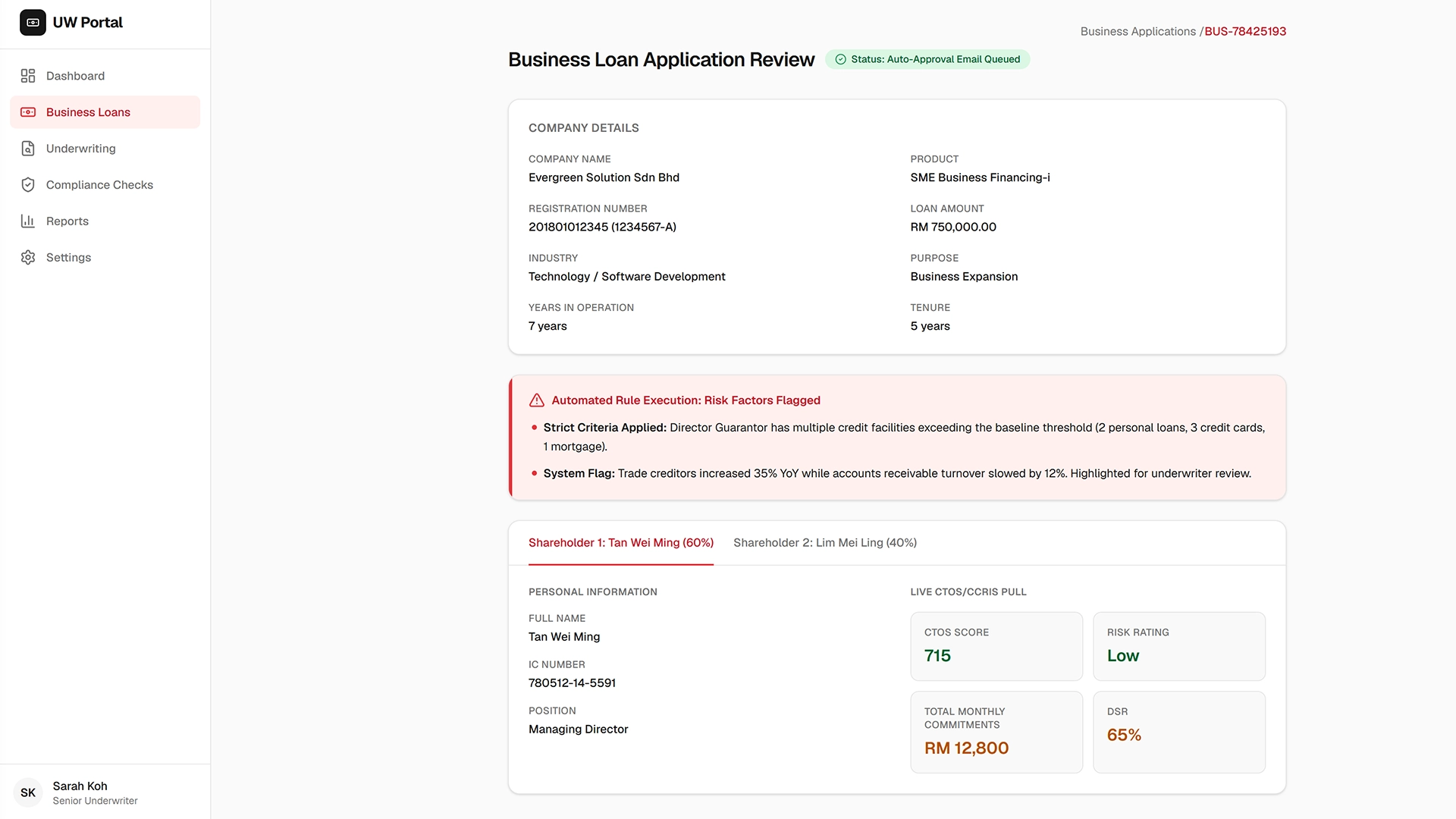Viewport: 1456px width, 819px height.
Task: Switch to Shareholder 2: Lim Mei Ling tab
Action: 825,543
